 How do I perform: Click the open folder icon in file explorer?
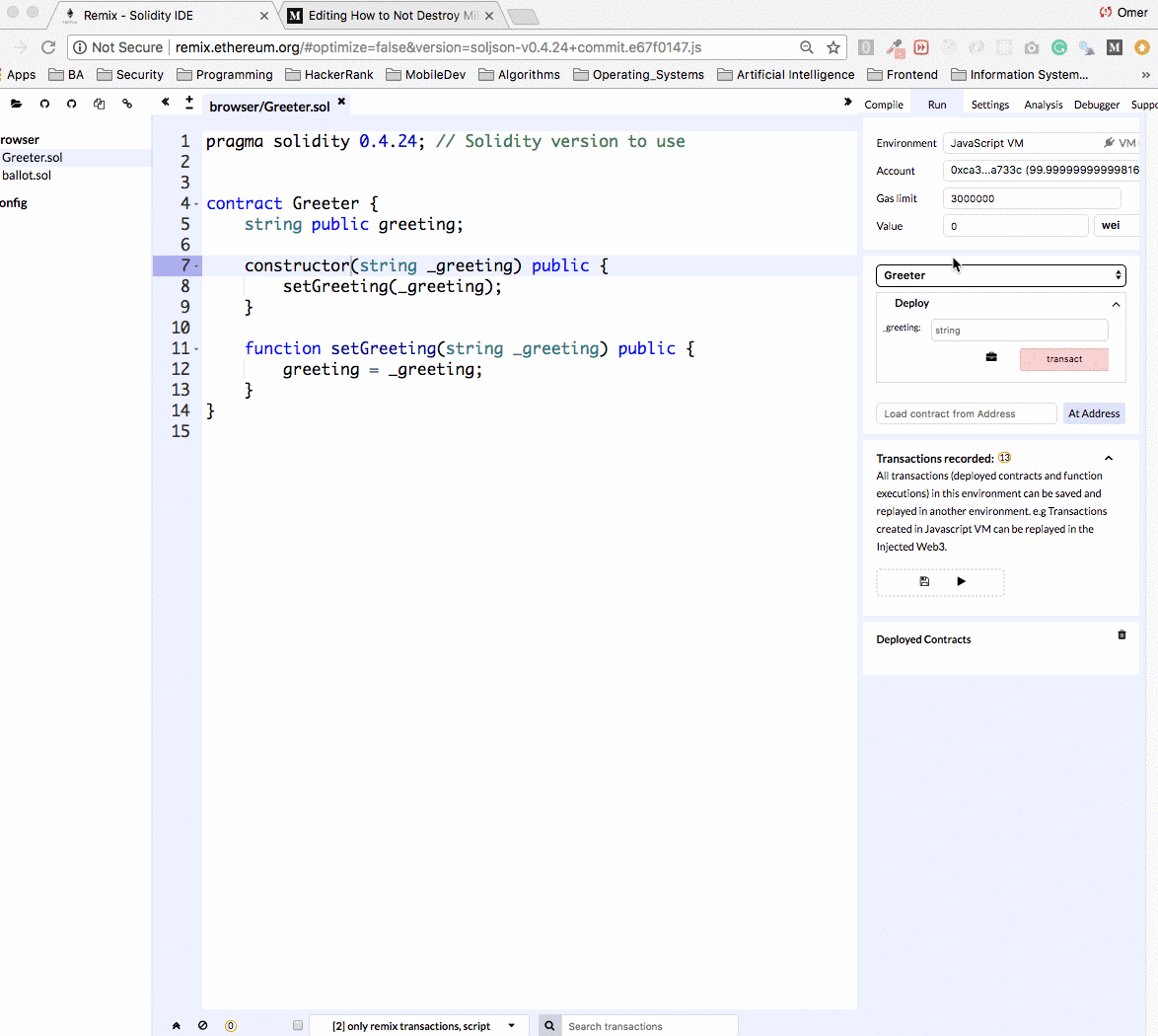point(16,104)
